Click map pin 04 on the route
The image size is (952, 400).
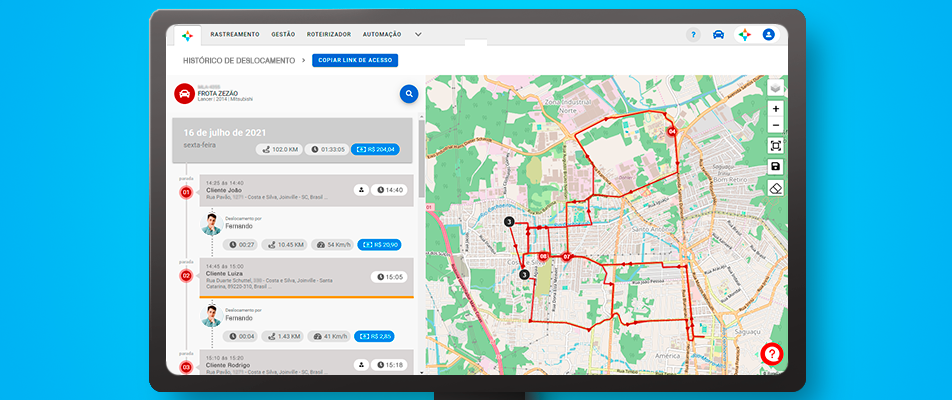[x=672, y=131]
